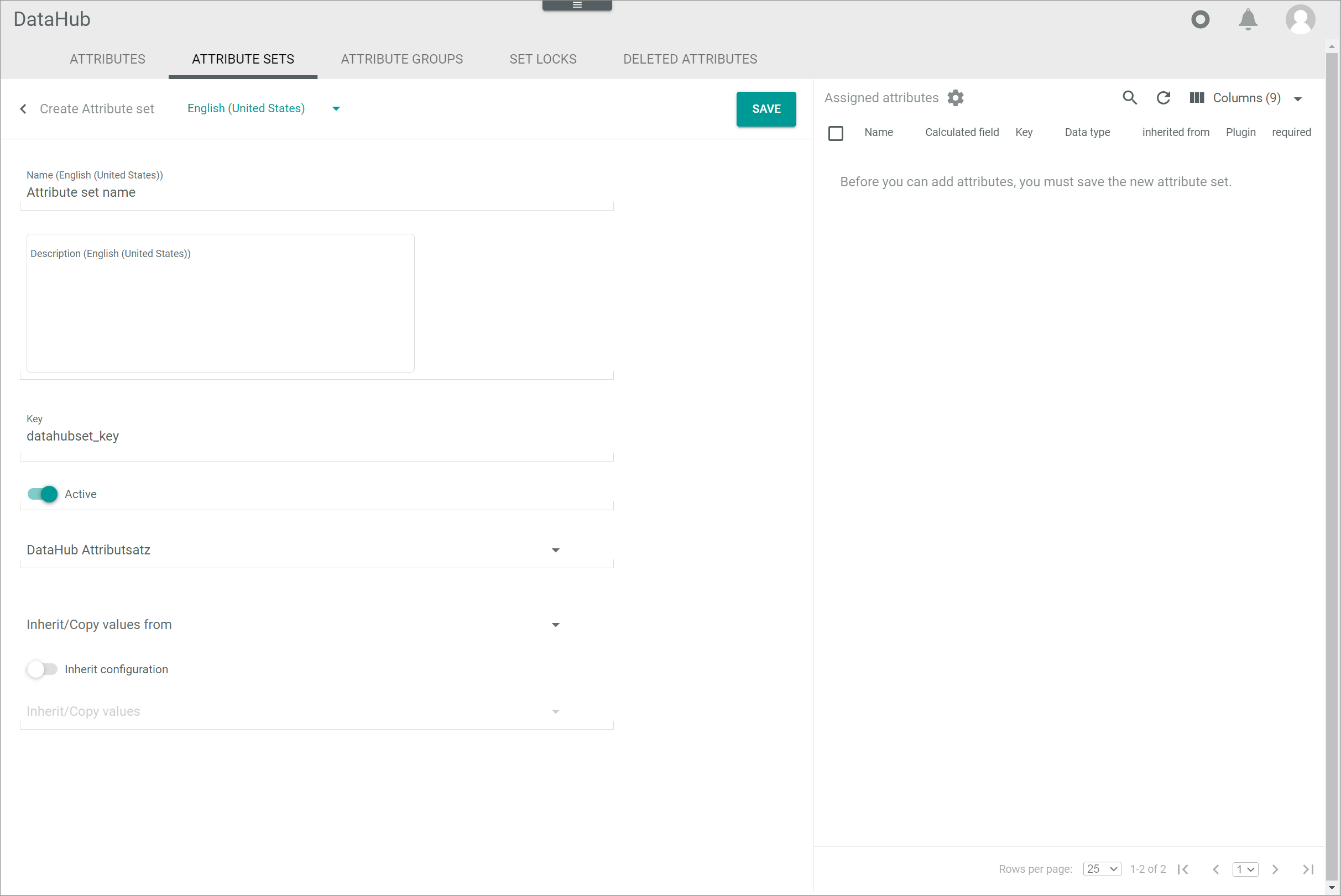Click the circle status icon in header
Viewport: 1341px width, 896px height.
coord(1201,19)
